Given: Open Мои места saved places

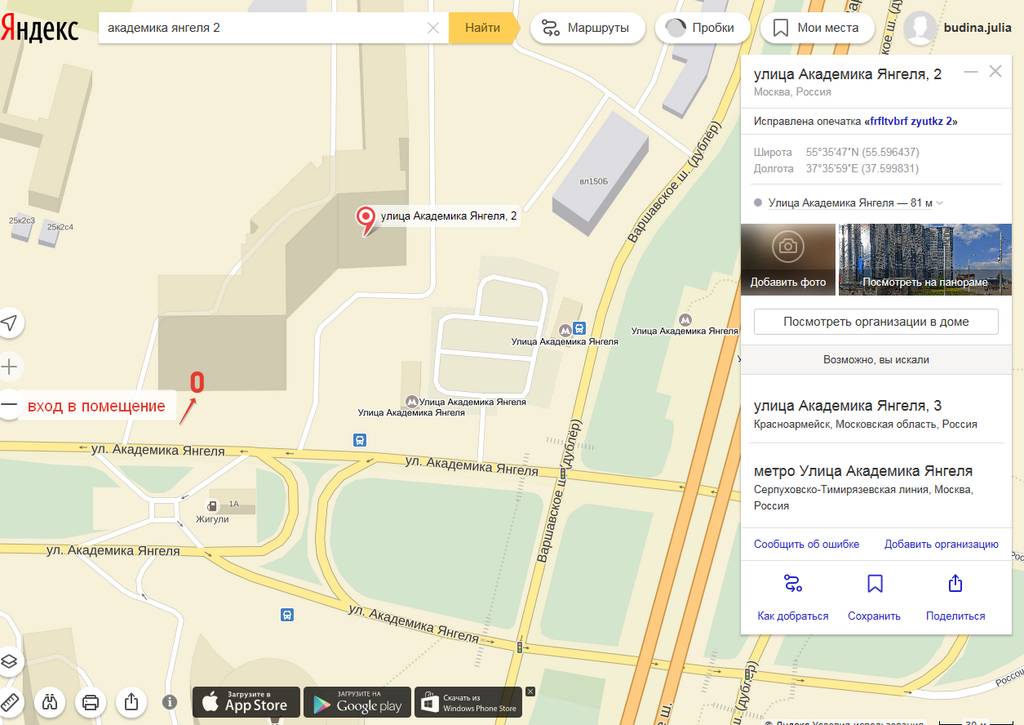Looking at the screenshot, I should (x=817, y=28).
